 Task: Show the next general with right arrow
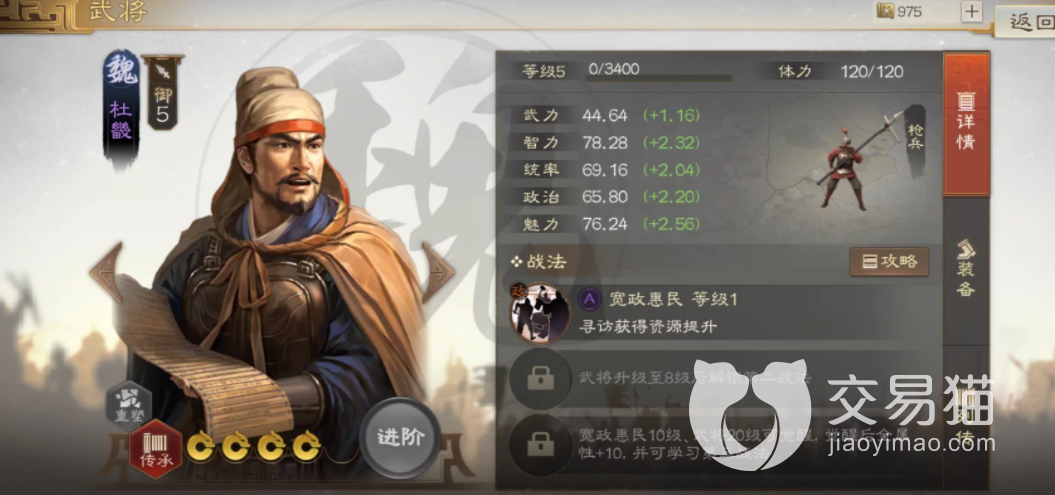click(x=438, y=272)
